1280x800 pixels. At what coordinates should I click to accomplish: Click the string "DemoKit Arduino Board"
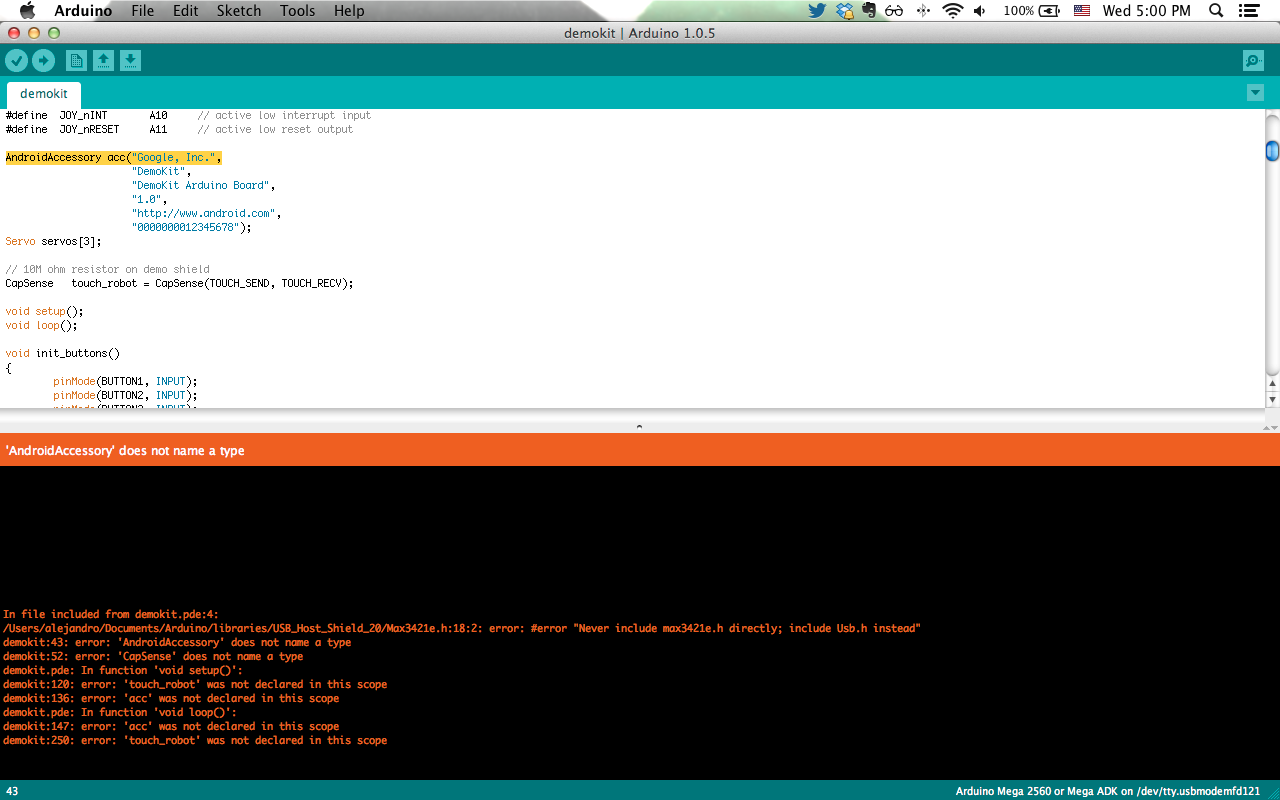[x=200, y=186]
